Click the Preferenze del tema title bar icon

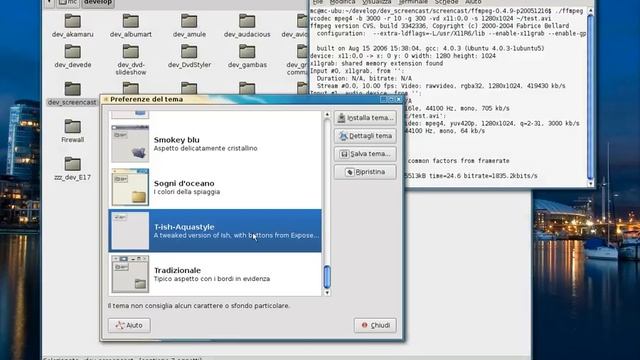pyautogui.click(x=106, y=99)
